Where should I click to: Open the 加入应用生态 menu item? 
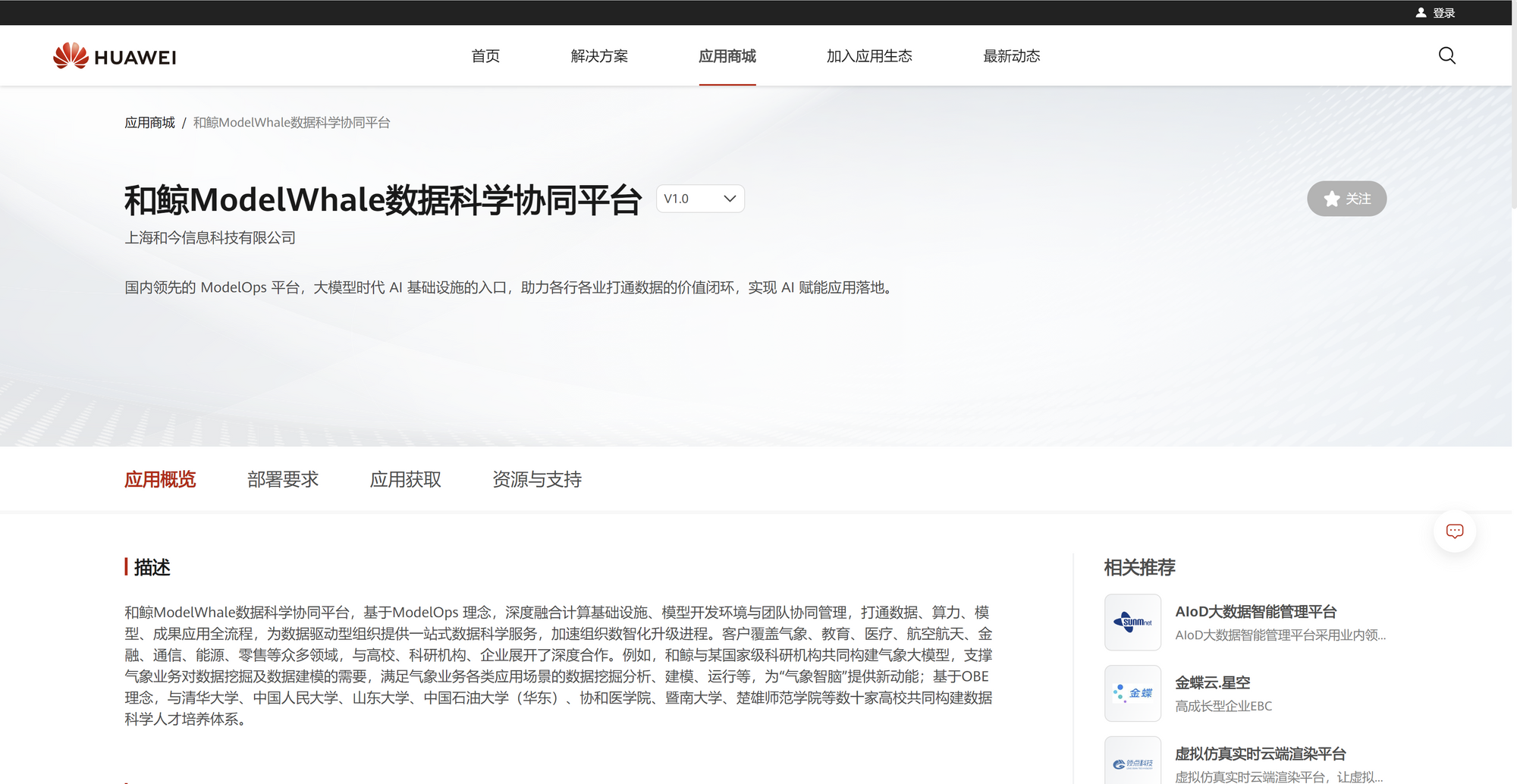(869, 55)
